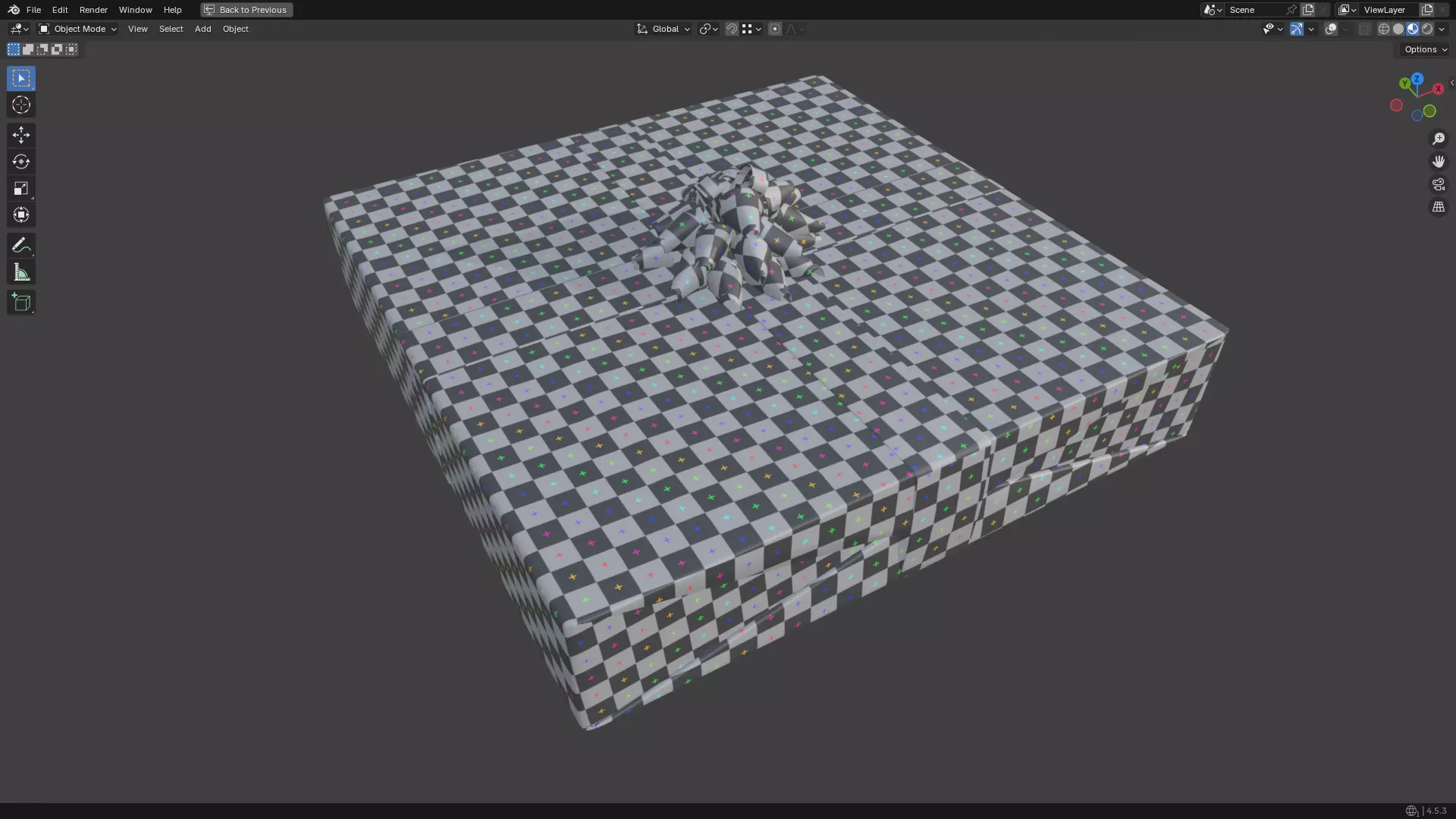The height and width of the screenshot is (819, 1456).
Task: Open the Options dropdown
Action: [x=1426, y=49]
